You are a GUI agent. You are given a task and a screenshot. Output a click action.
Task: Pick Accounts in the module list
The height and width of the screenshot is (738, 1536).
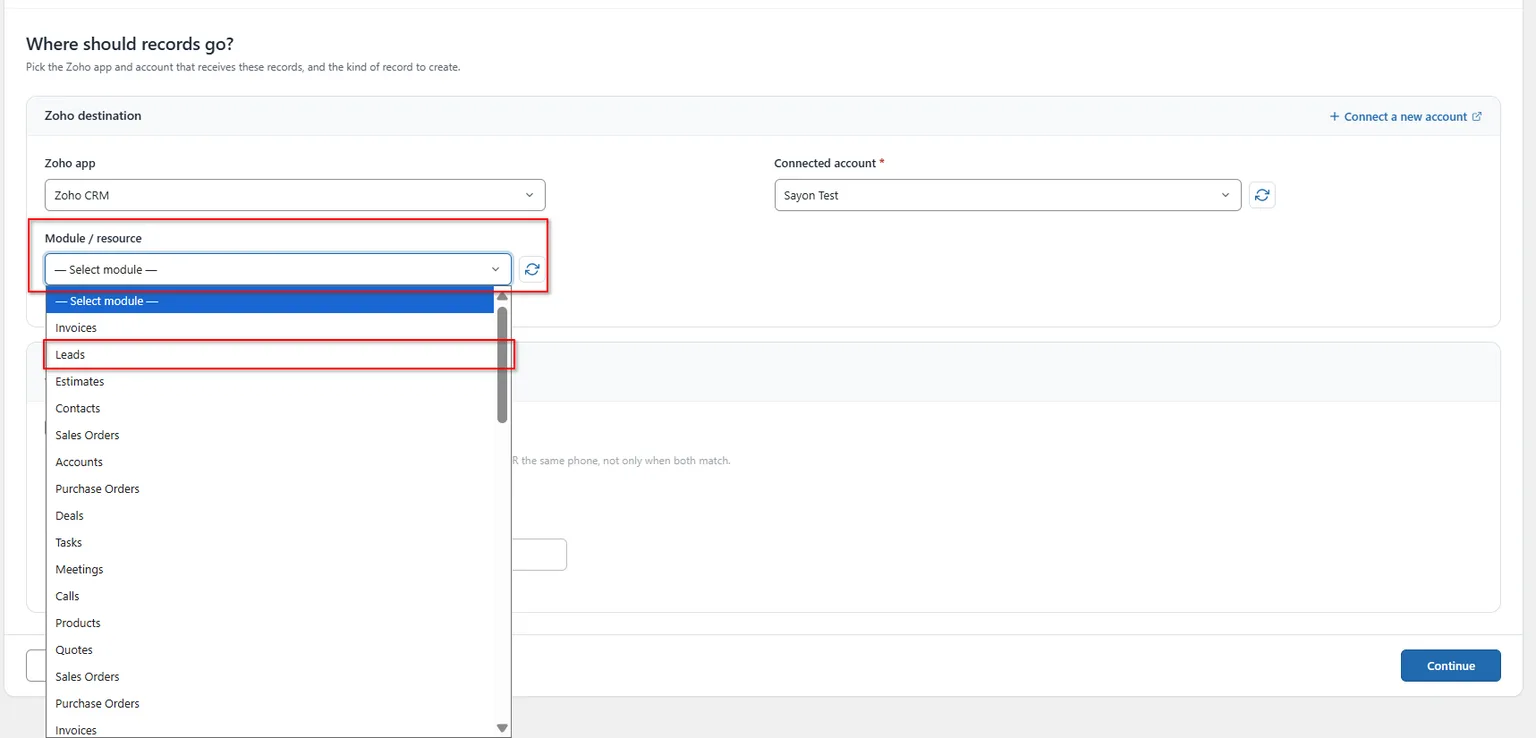click(x=270, y=462)
